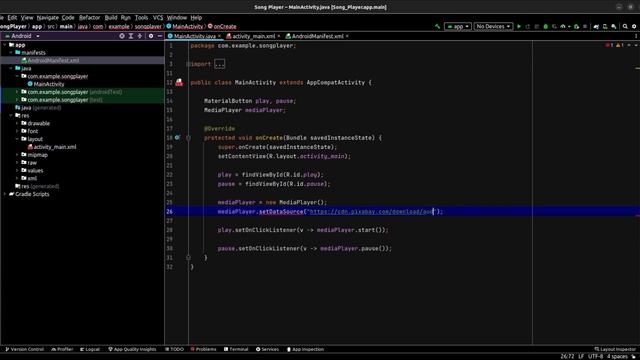Click the UTF-8 encoding in status bar
The width and height of the screenshot is (640, 360).
(x=595, y=357)
